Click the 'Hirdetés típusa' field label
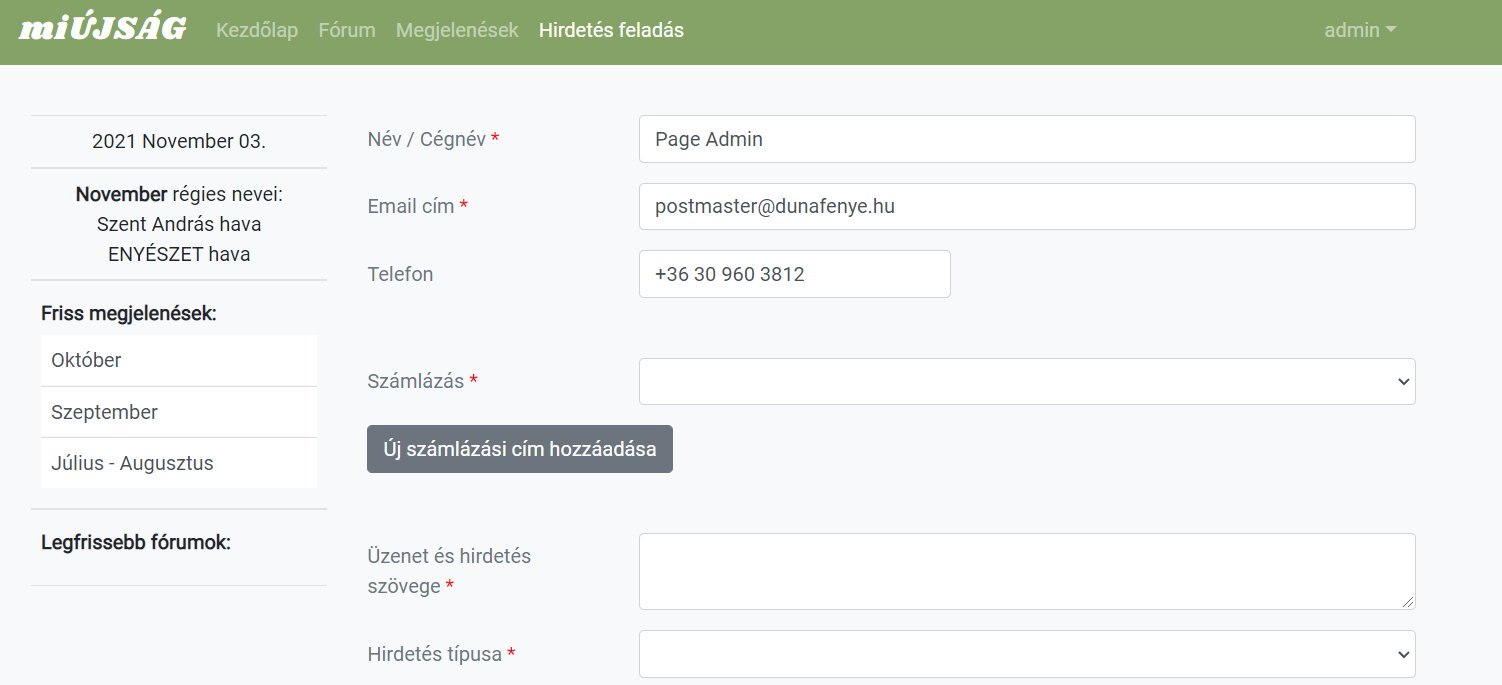 pos(442,654)
